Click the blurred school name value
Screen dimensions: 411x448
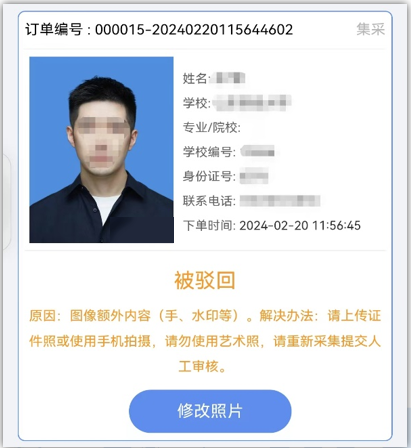[x=252, y=103]
